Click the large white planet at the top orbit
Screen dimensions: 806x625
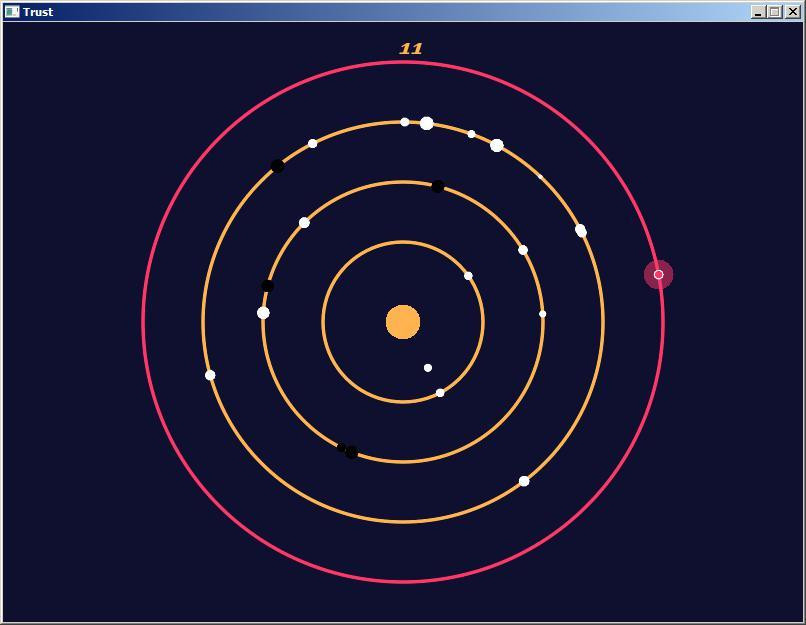click(427, 124)
